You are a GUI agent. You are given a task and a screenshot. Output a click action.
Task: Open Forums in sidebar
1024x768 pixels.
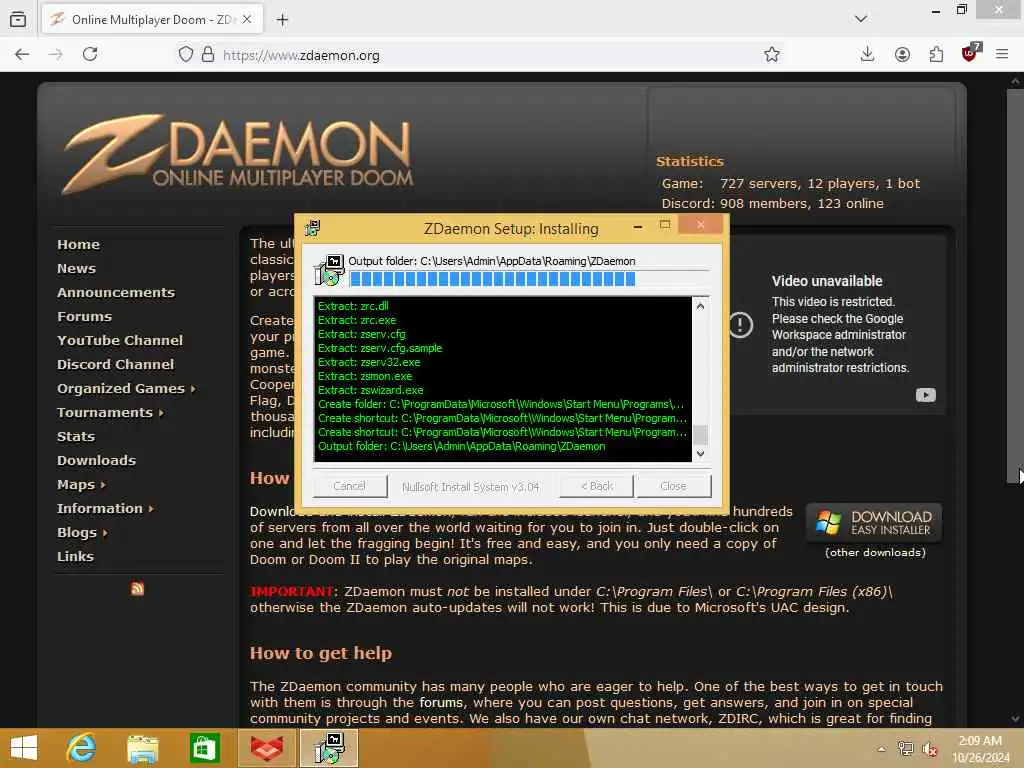[84, 317]
